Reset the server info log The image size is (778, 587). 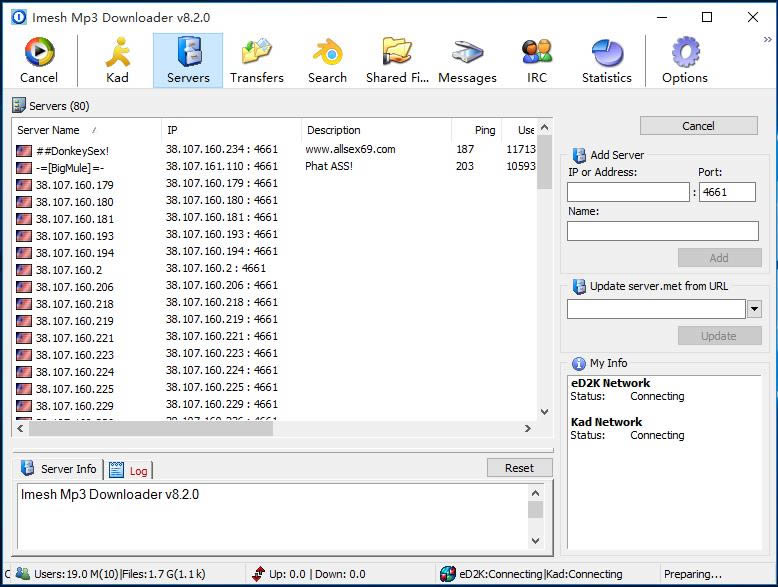pyautogui.click(x=519, y=468)
